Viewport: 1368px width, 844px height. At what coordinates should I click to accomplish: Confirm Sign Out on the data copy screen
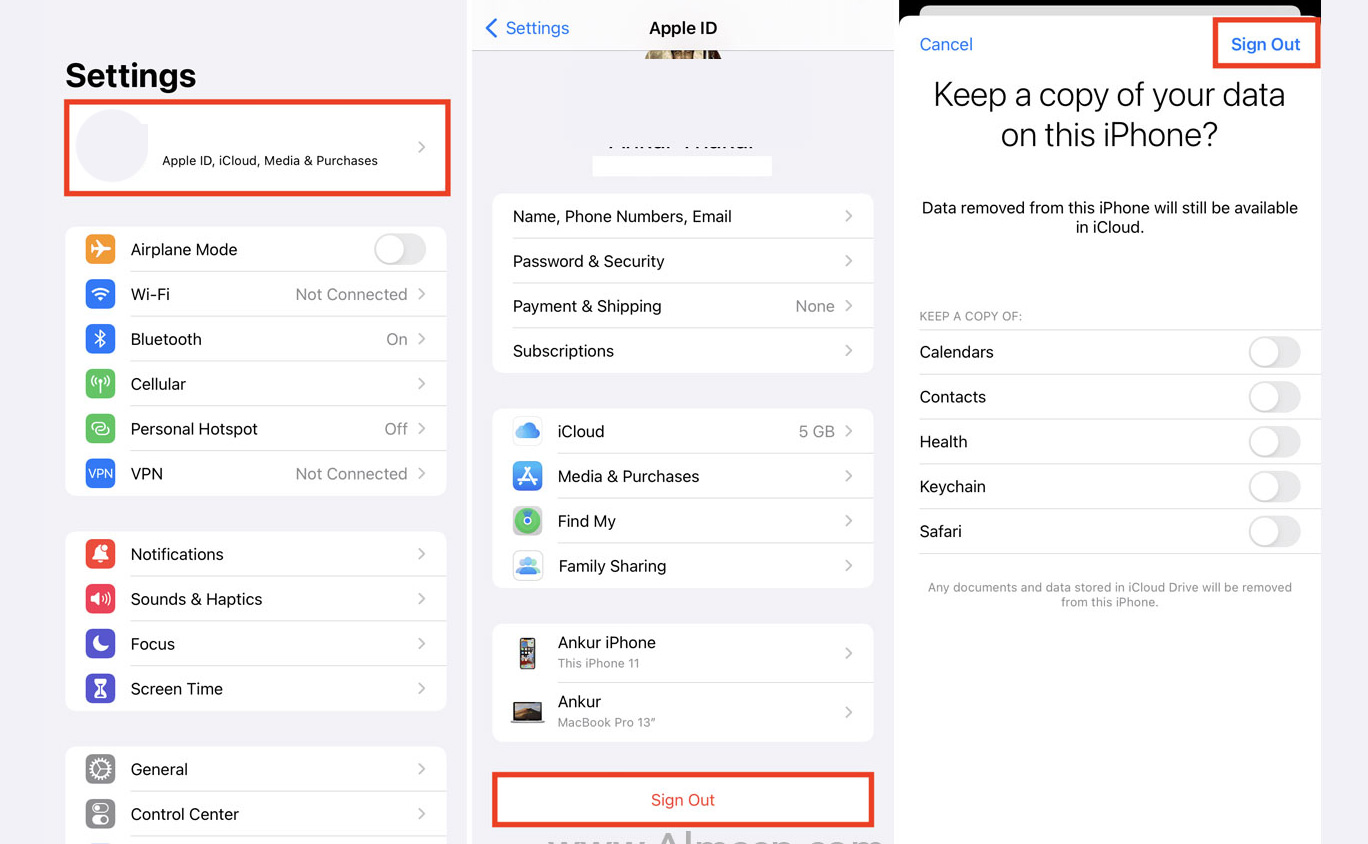pos(1265,44)
